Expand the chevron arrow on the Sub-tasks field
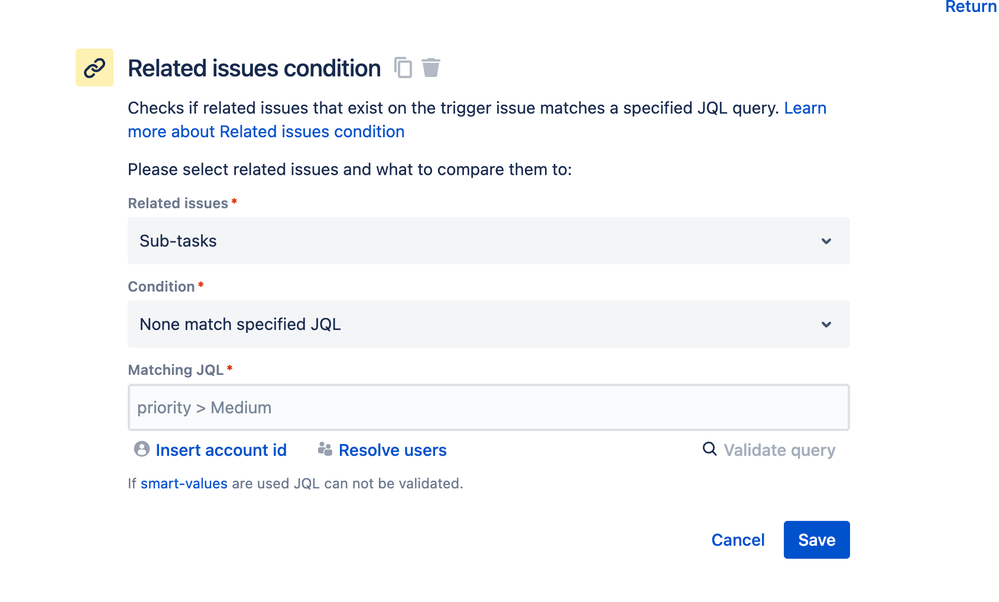The image size is (999, 602). tap(826, 241)
